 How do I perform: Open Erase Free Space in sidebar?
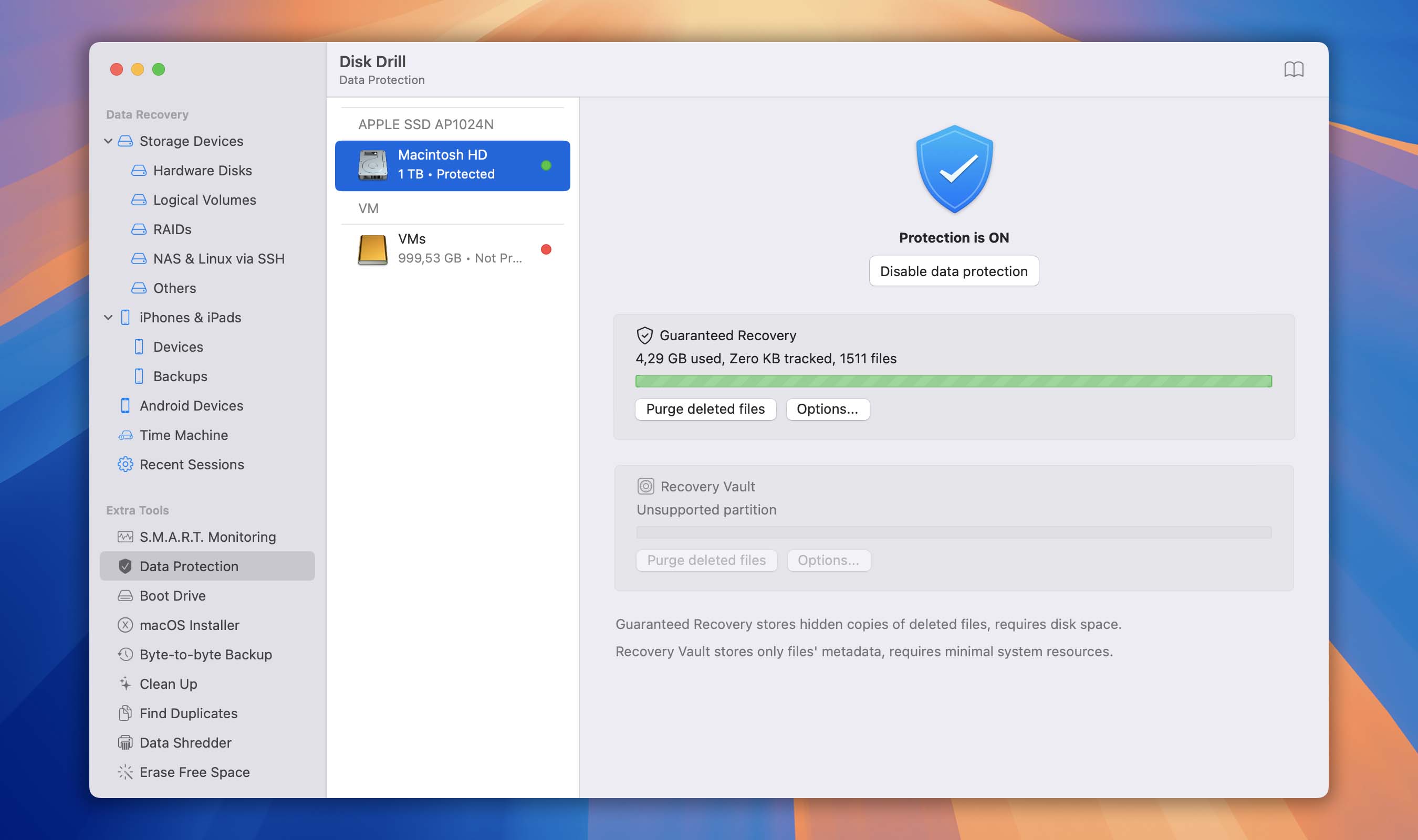tap(194, 773)
